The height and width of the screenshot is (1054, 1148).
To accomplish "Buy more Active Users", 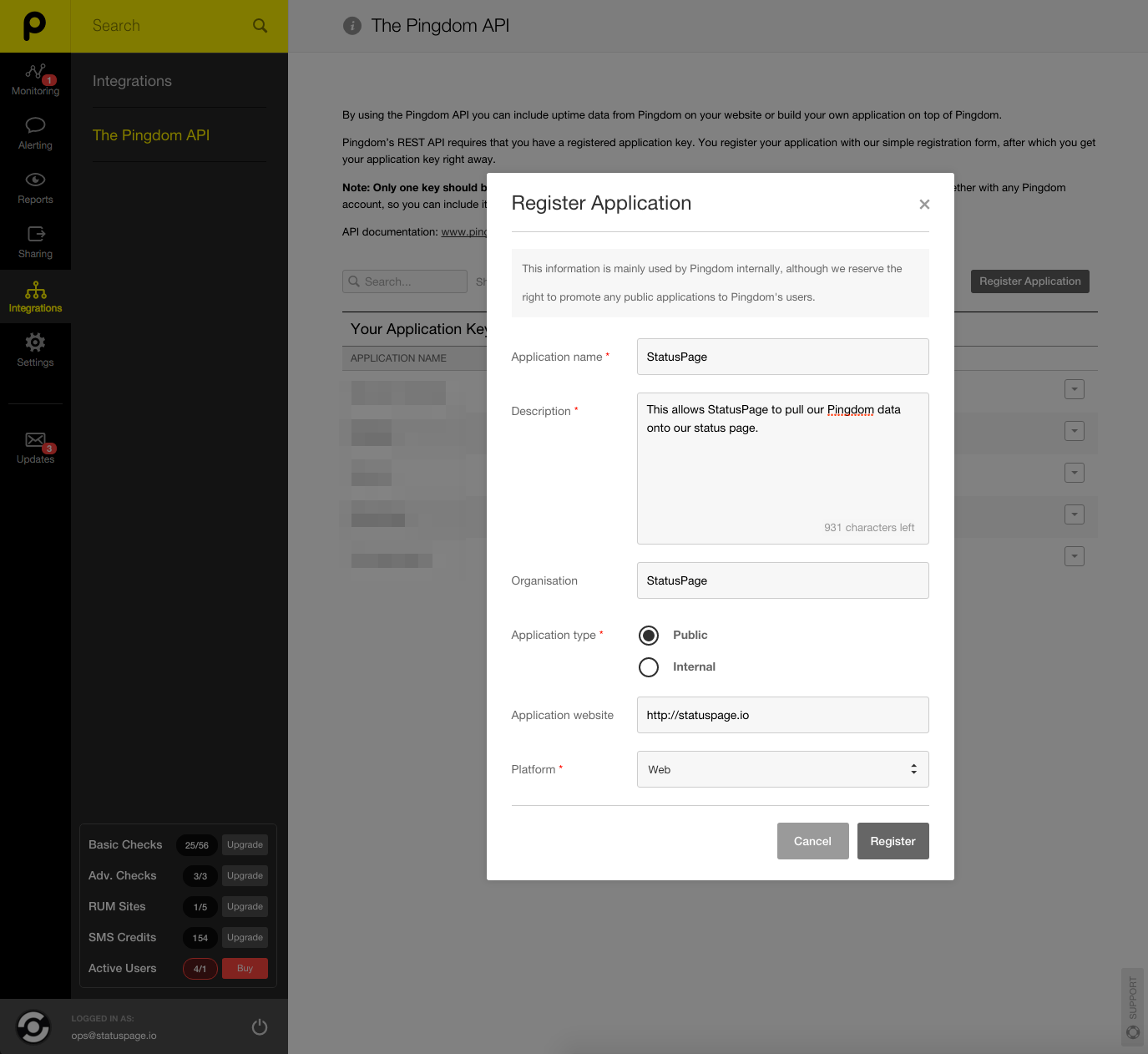I will 245,969.
